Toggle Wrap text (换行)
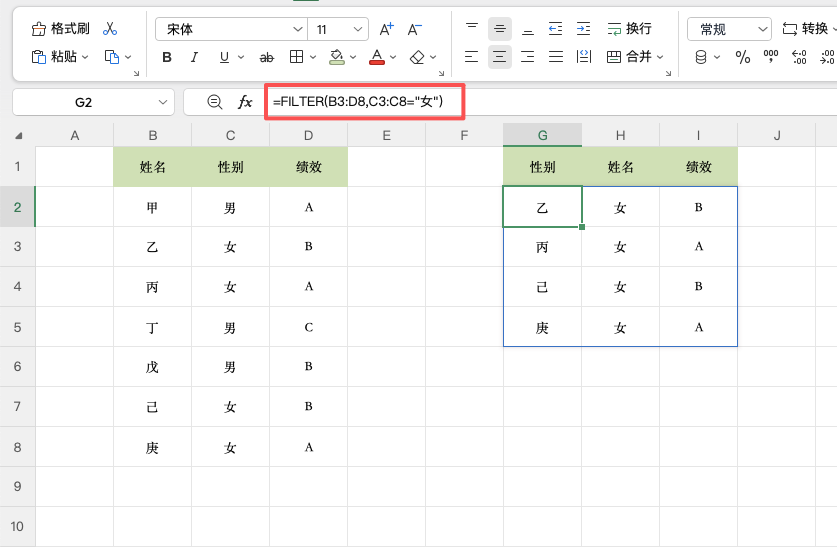This screenshot has width=837, height=547. [x=629, y=29]
